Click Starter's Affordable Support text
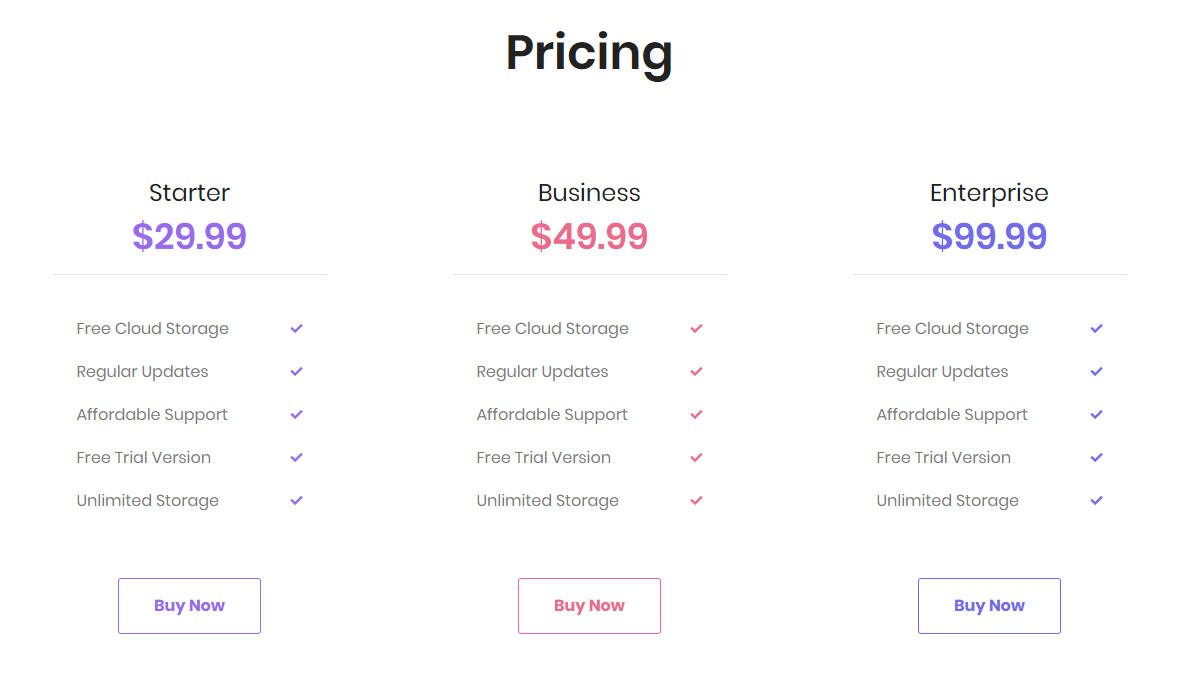The width and height of the screenshot is (1185, 690). tap(152, 415)
